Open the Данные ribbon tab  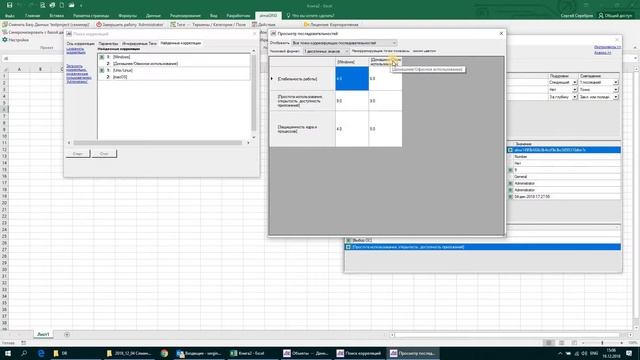(153, 16)
